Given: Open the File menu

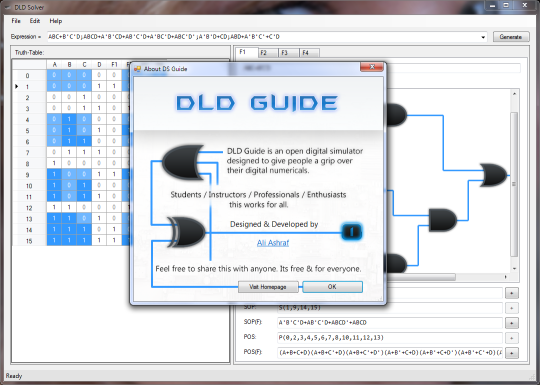Looking at the screenshot, I should (x=16, y=21).
